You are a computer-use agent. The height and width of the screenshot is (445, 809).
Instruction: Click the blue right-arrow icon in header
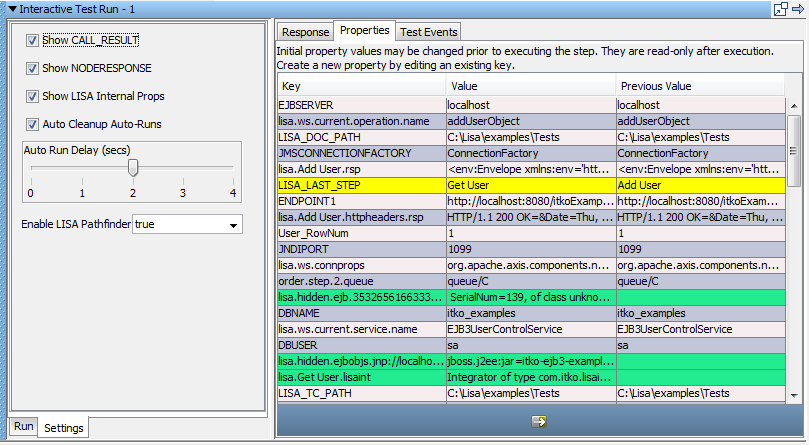[x=798, y=9]
